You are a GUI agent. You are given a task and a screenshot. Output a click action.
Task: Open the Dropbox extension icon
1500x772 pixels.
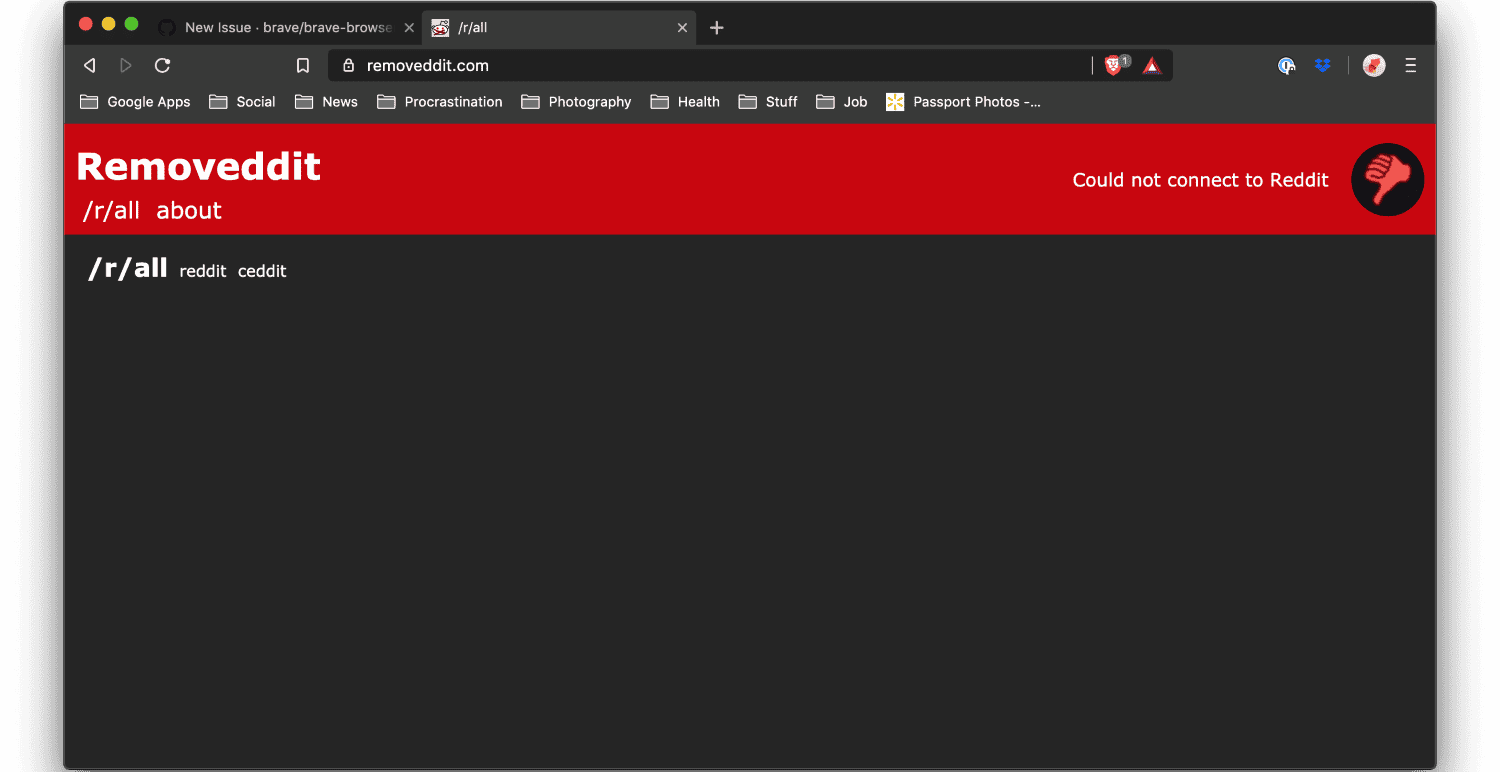(x=1323, y=66)
